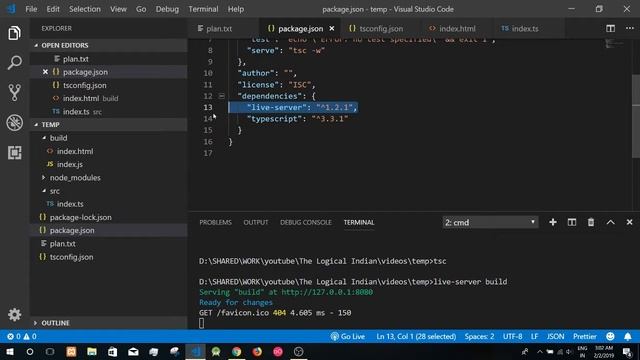Image resolution: width=640 pixels, height=360 pixels.
Task: Open the Terminal menu
Action: 203,9
